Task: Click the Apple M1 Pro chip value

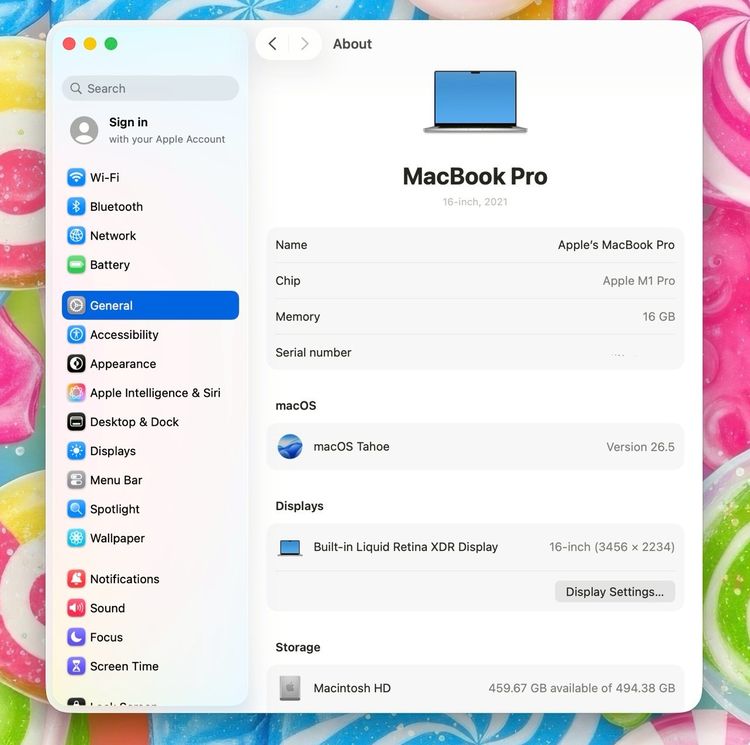Action: point(639,281)
